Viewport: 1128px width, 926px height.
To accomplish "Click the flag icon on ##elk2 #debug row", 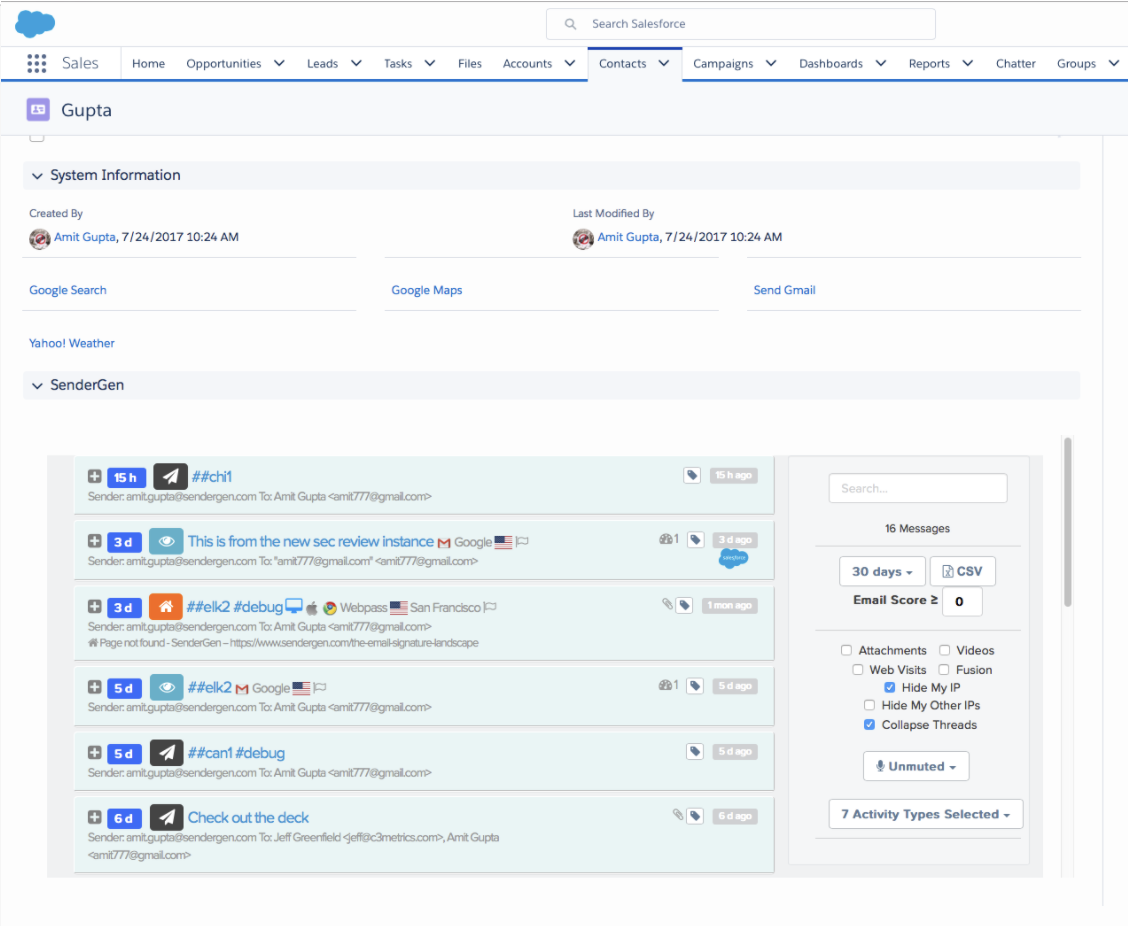I will pos(491,607).
